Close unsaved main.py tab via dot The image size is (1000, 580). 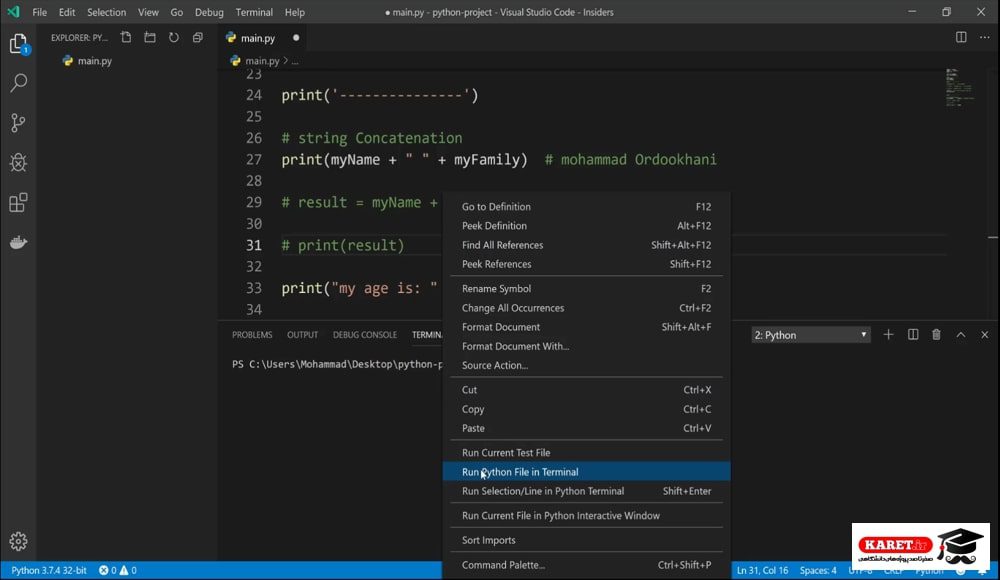pyautogui.click(x=296, y=38)
